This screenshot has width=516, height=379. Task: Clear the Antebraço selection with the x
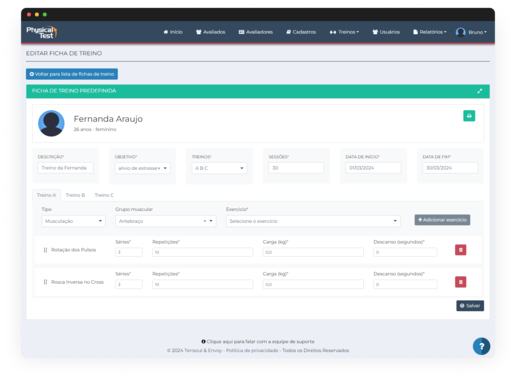[x=205, y=221]
